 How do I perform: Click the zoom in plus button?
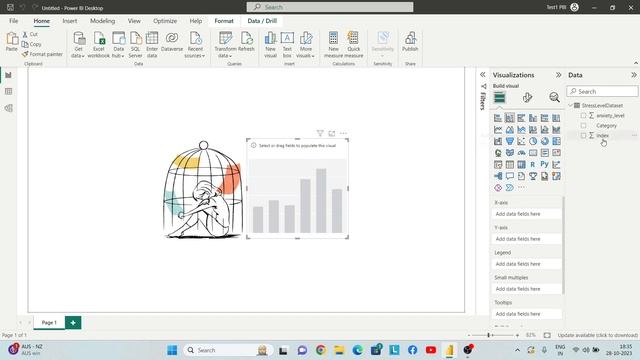point(517,335)
